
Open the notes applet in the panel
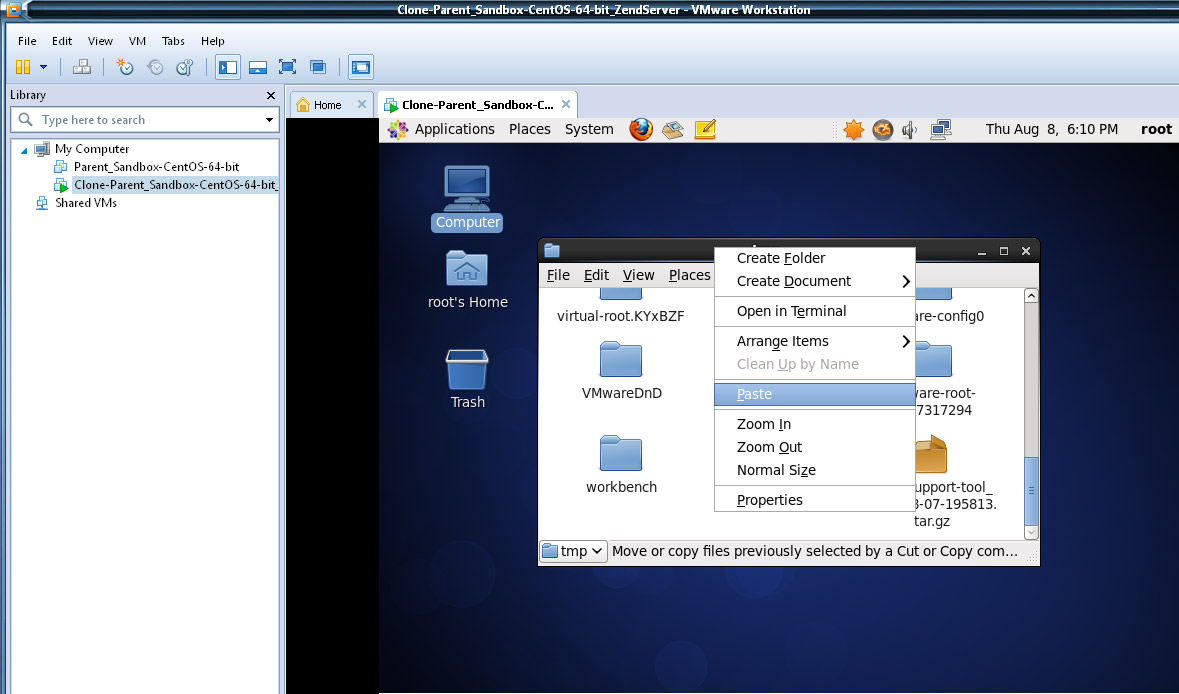(x=705, y=129)
